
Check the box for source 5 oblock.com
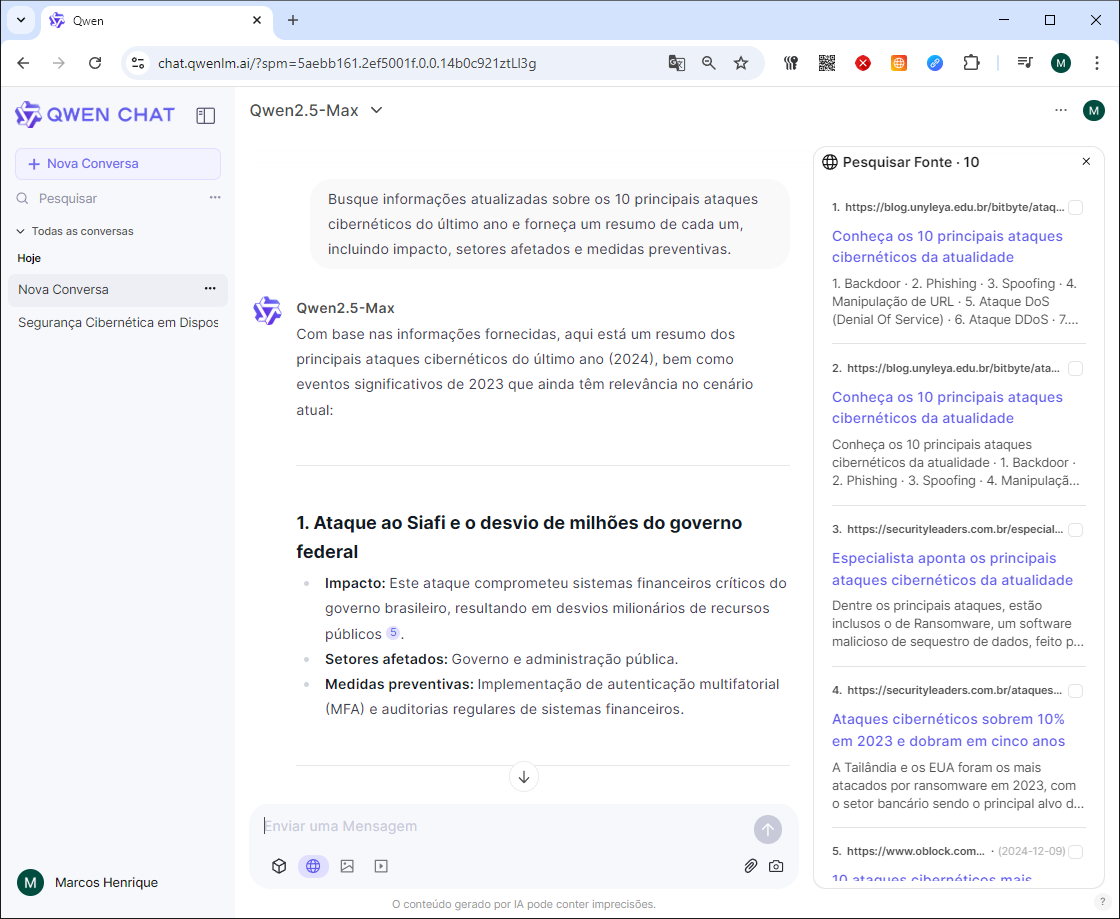1076,851
